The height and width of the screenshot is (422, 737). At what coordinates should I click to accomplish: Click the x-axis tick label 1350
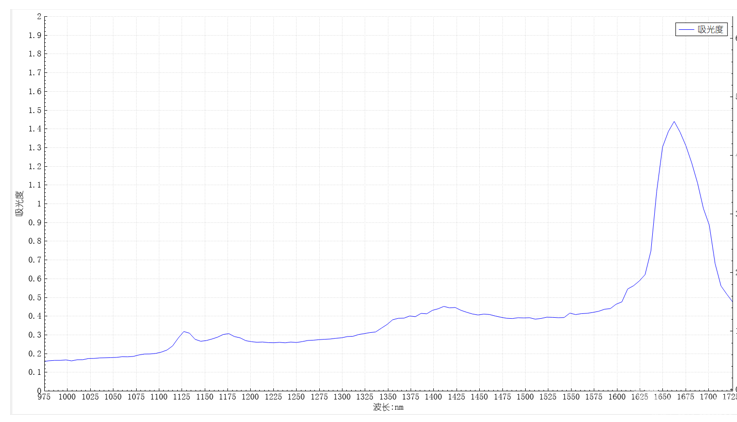(388, 397)
